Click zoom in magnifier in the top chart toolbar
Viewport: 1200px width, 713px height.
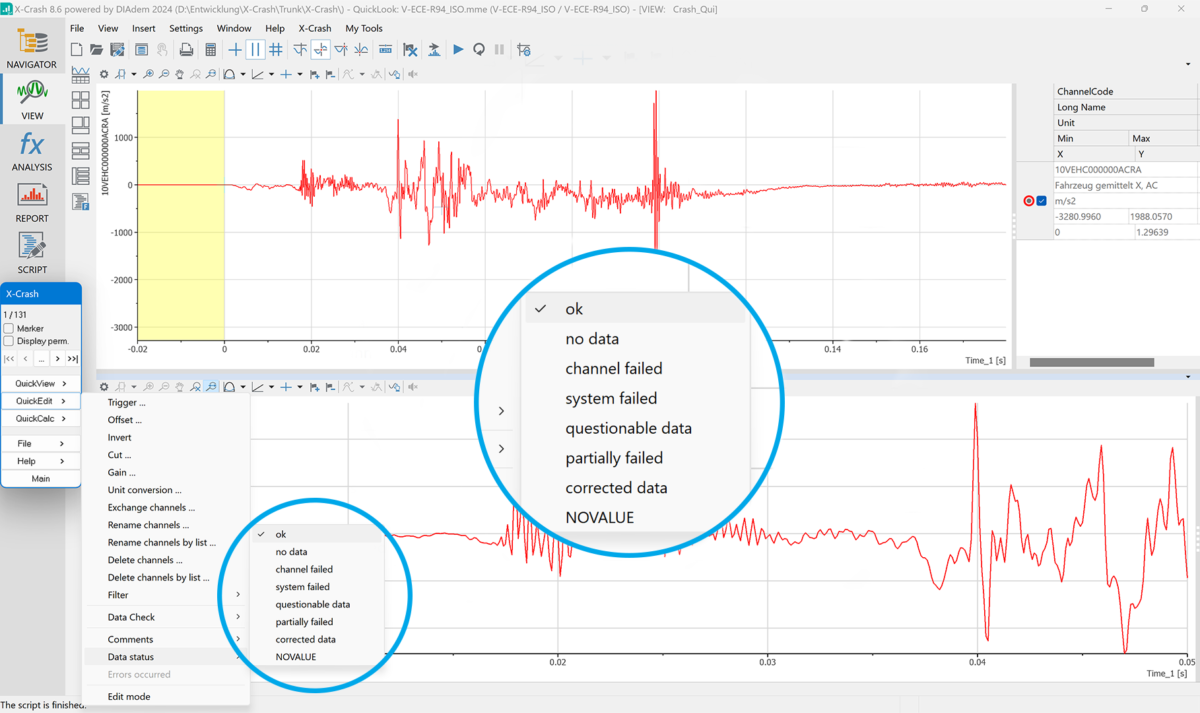pos(148,74)
